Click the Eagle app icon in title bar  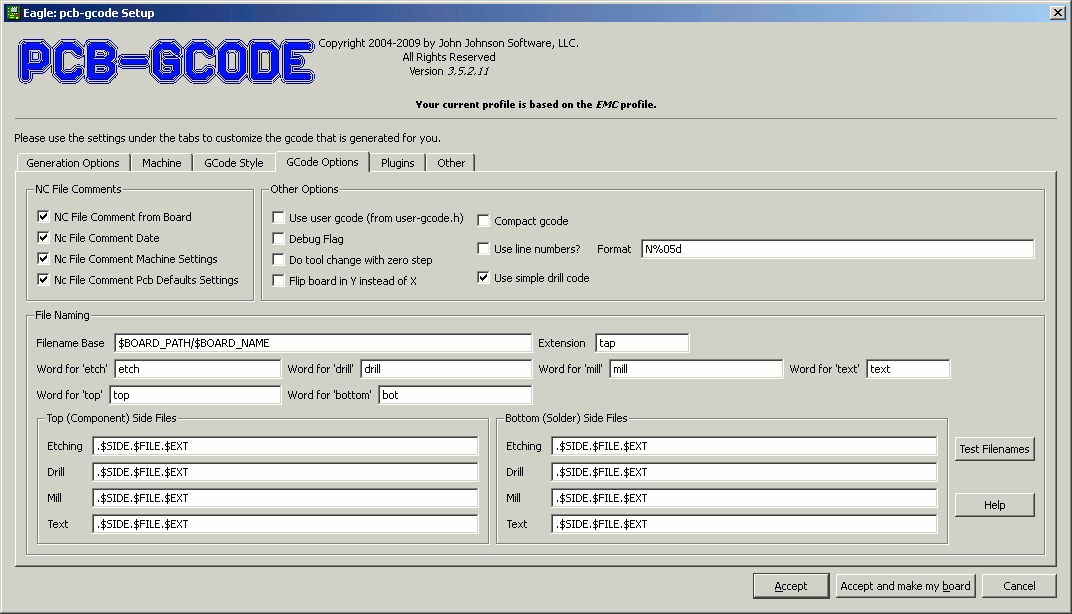click(x=13, y=12)
